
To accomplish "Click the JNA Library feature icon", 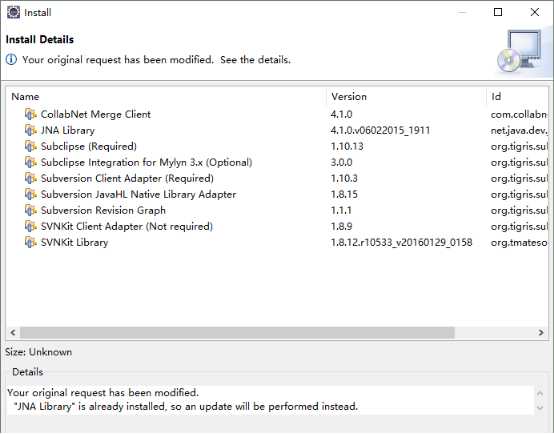I will pos(31,130).
